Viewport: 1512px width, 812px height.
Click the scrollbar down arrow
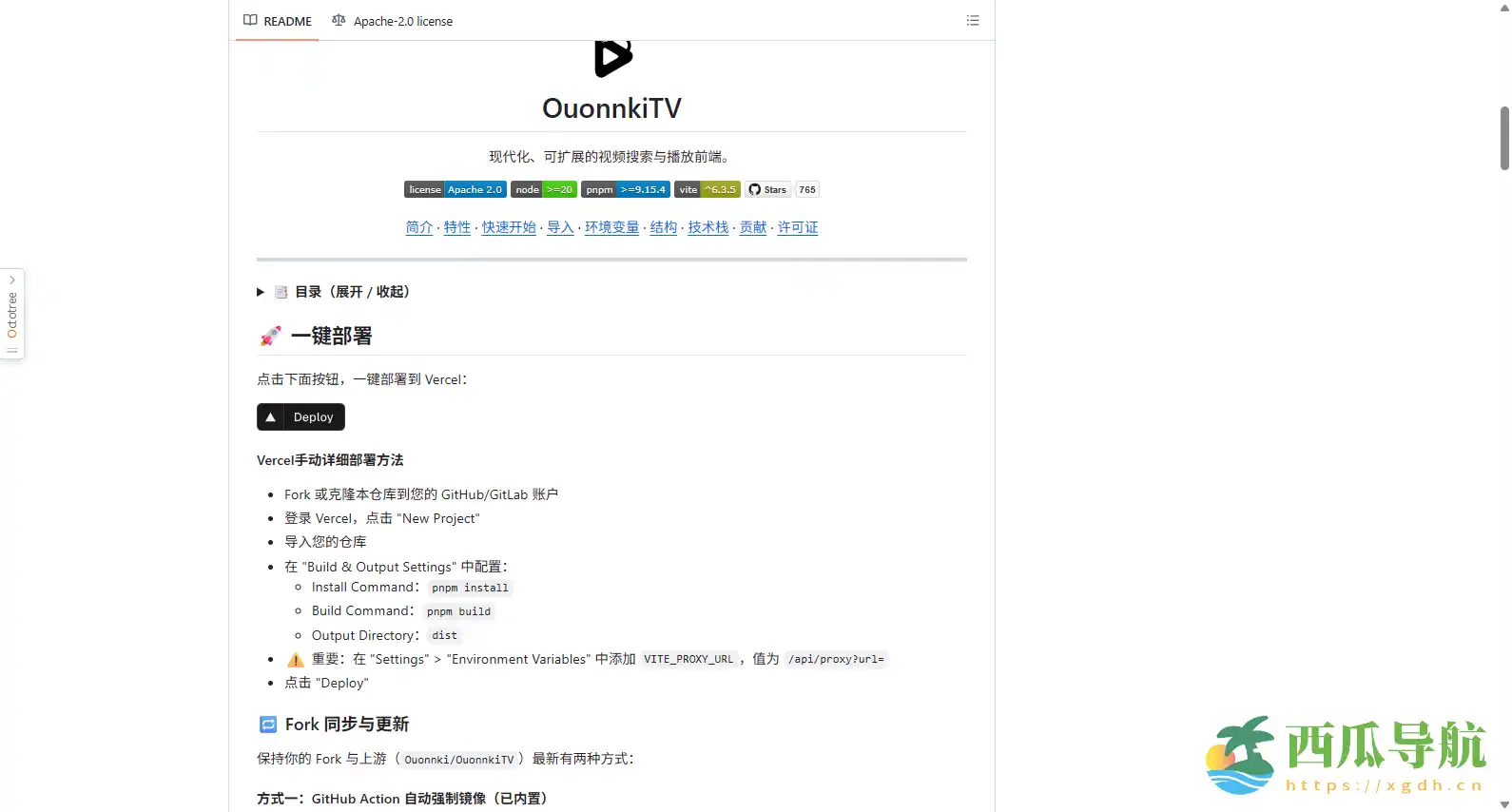pyautogui.click(x=1504, y=804)
